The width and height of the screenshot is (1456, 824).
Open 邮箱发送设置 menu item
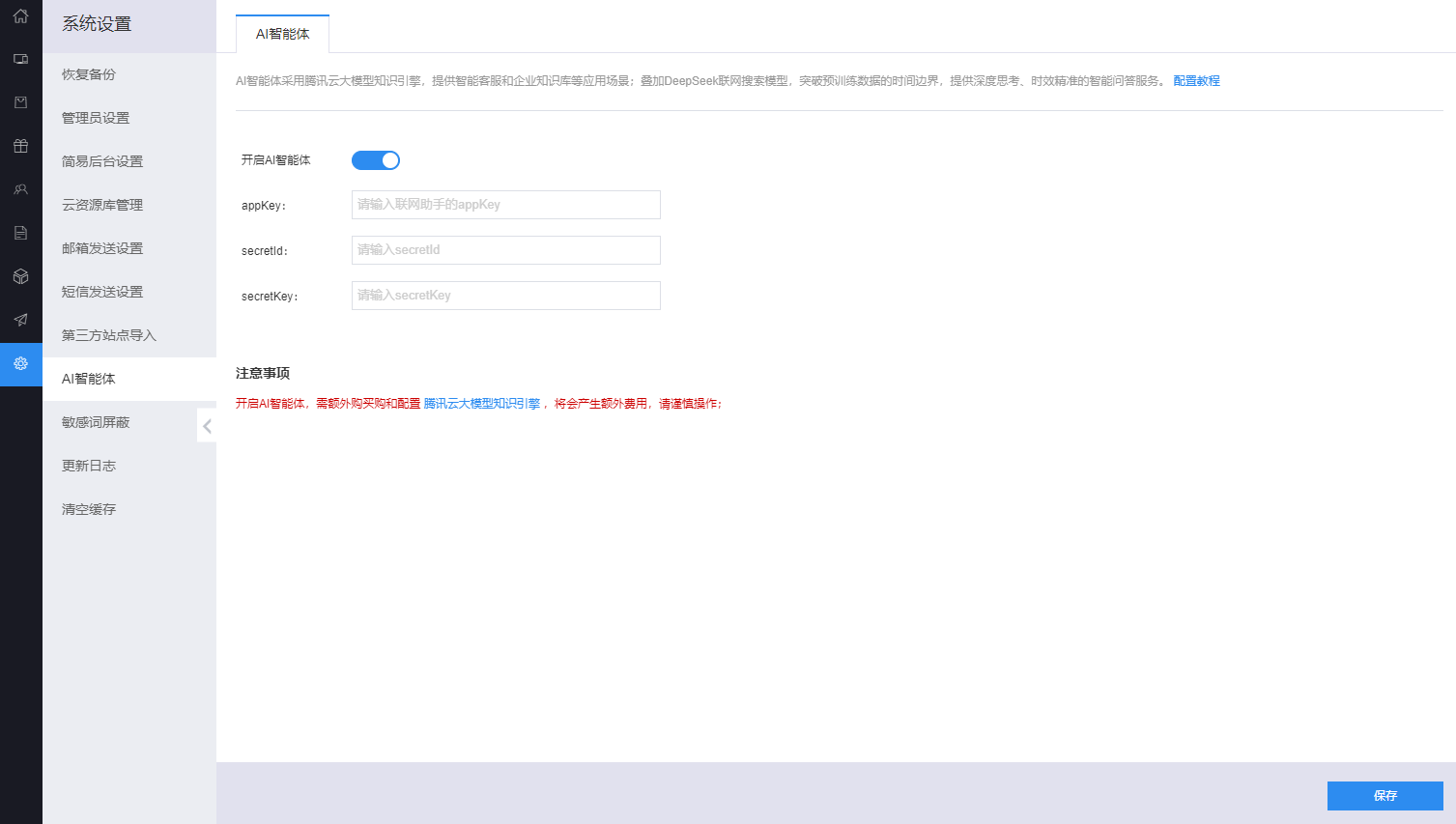click(x=129, y=248)
